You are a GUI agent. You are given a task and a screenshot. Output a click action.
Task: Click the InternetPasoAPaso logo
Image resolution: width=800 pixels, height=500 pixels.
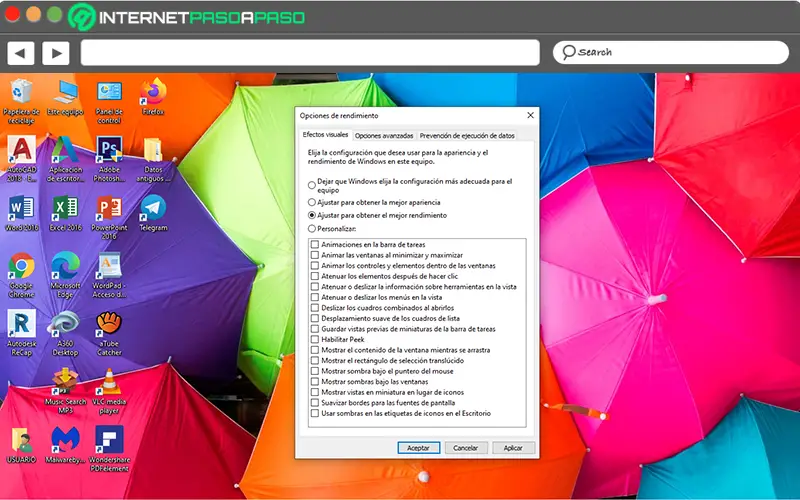[186, 17]
